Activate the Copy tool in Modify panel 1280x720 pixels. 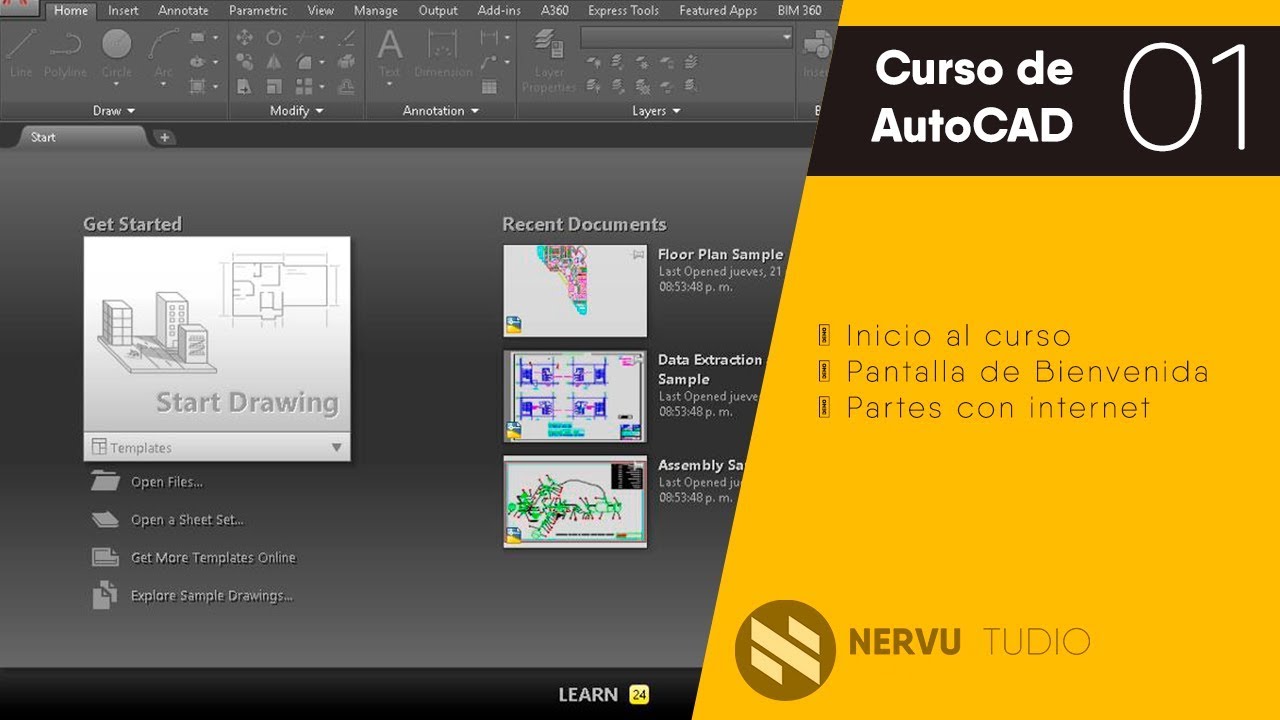pos(245,62)
